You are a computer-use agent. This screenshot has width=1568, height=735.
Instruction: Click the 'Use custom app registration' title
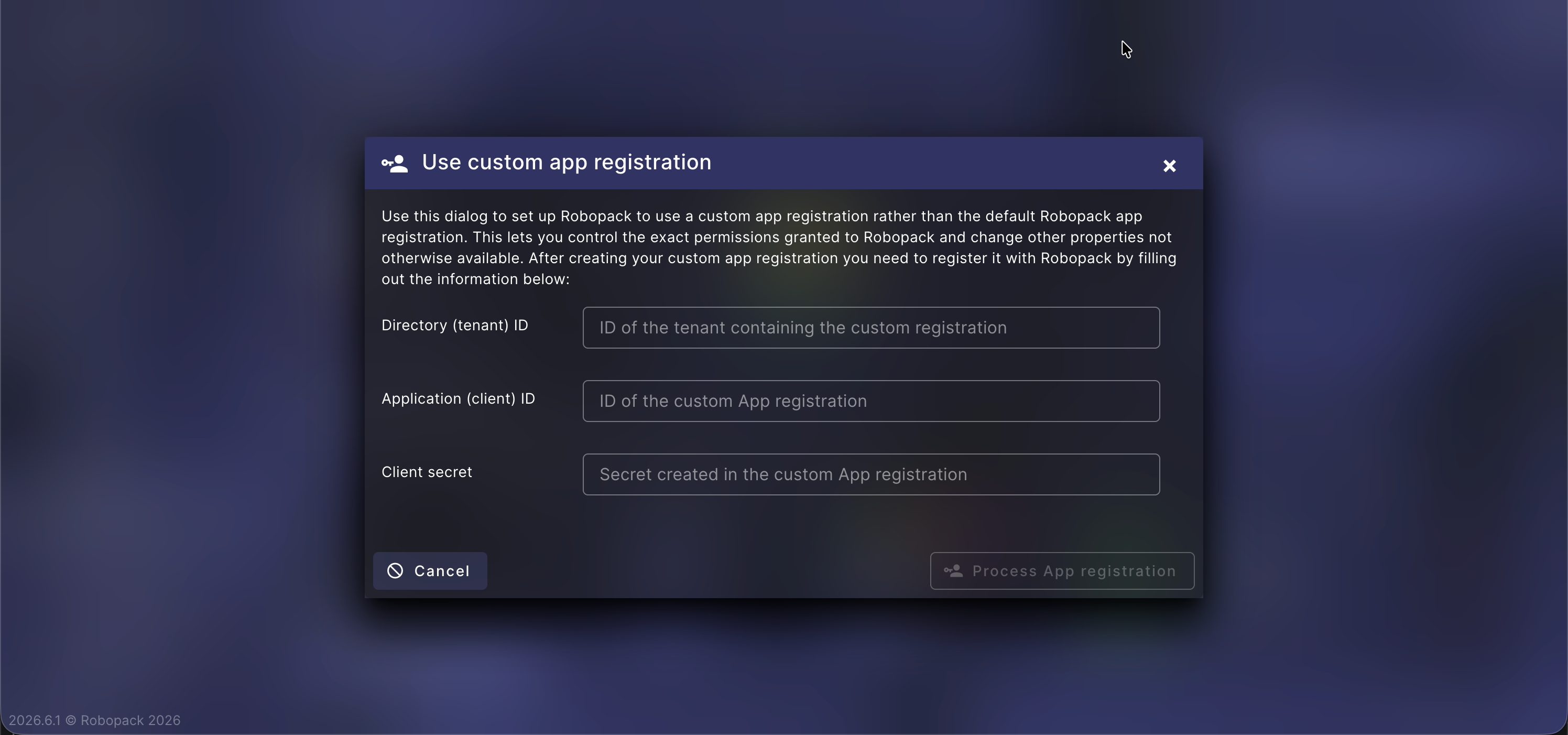[566, 162]
